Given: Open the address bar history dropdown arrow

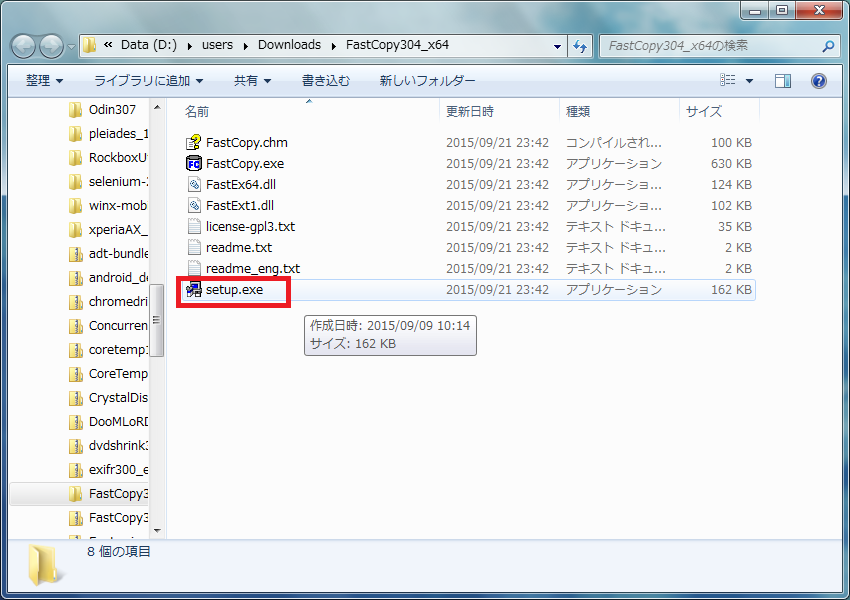Looking at the screenshot, I should point(557,47).
